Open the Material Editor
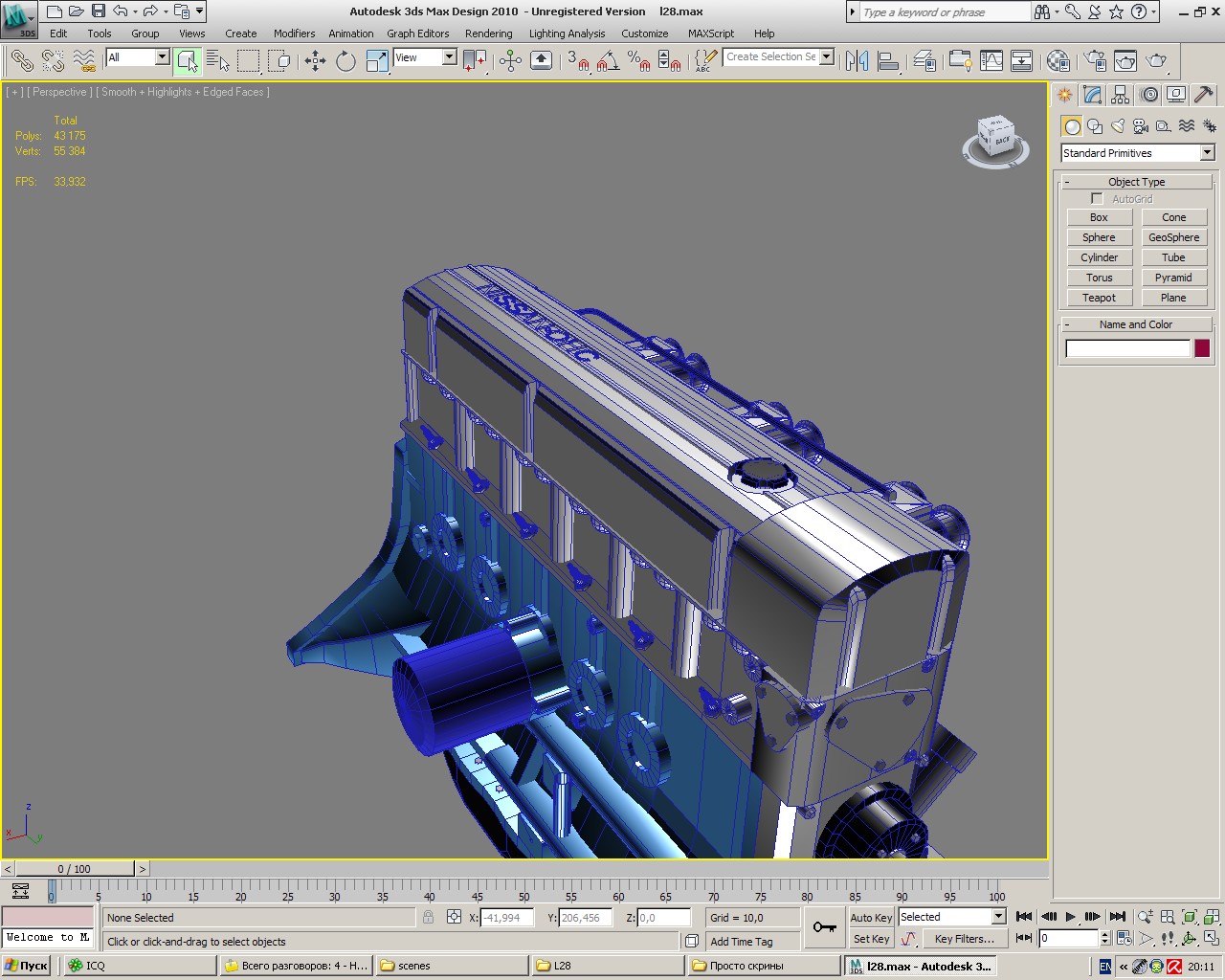 [1058, 61]
